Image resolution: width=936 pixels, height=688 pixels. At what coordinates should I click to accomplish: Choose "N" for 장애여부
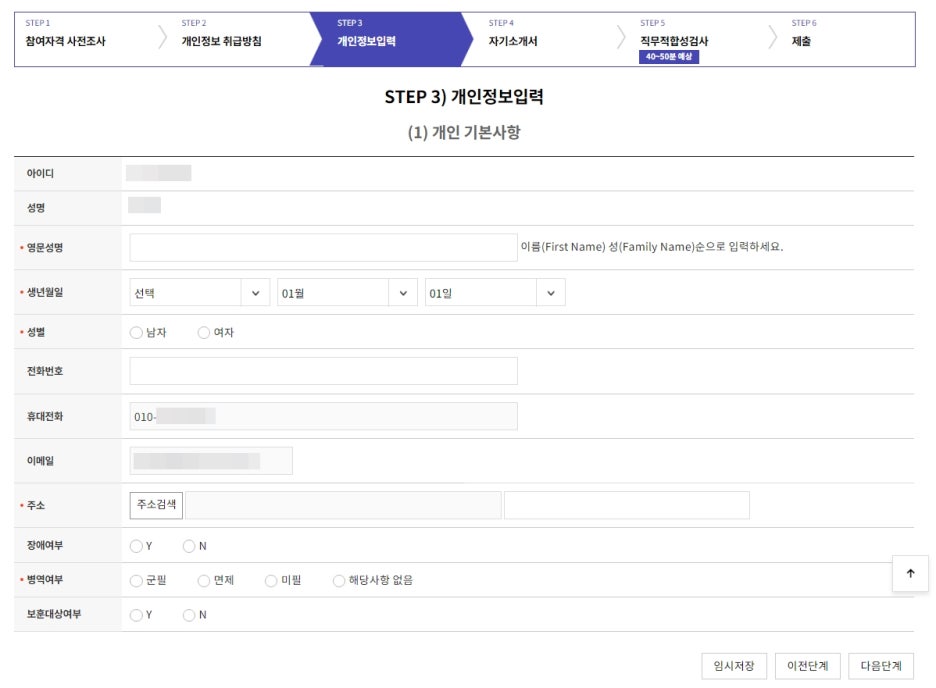[x=190, y=547]
